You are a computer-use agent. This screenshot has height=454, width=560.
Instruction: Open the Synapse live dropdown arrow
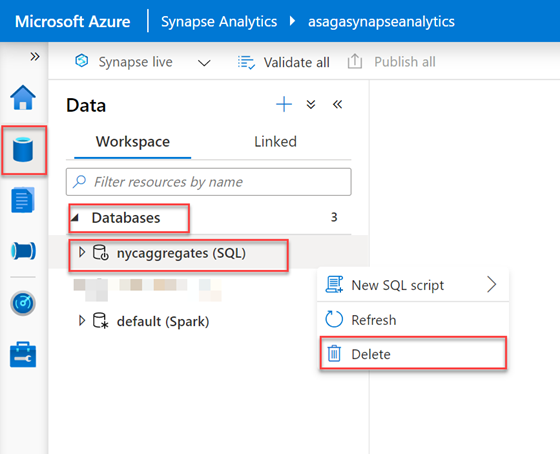click(204, 63)
